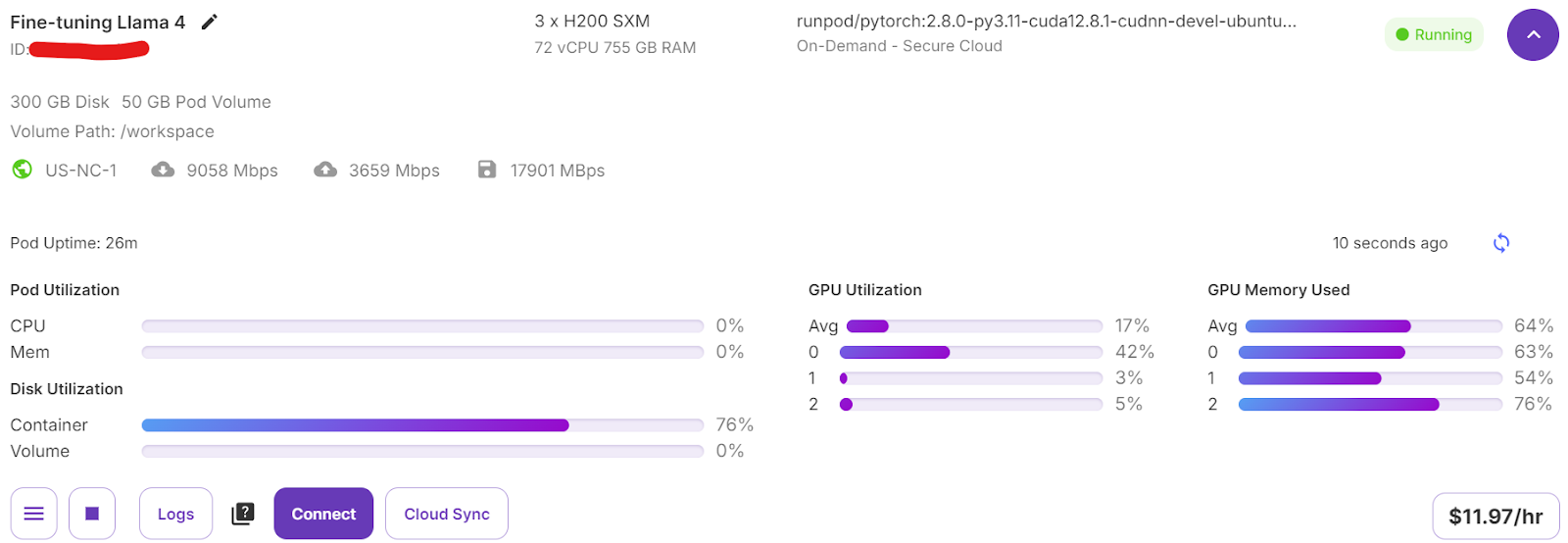
Task: Click the $11.97/hr price label
Action: pos(1495,517)
